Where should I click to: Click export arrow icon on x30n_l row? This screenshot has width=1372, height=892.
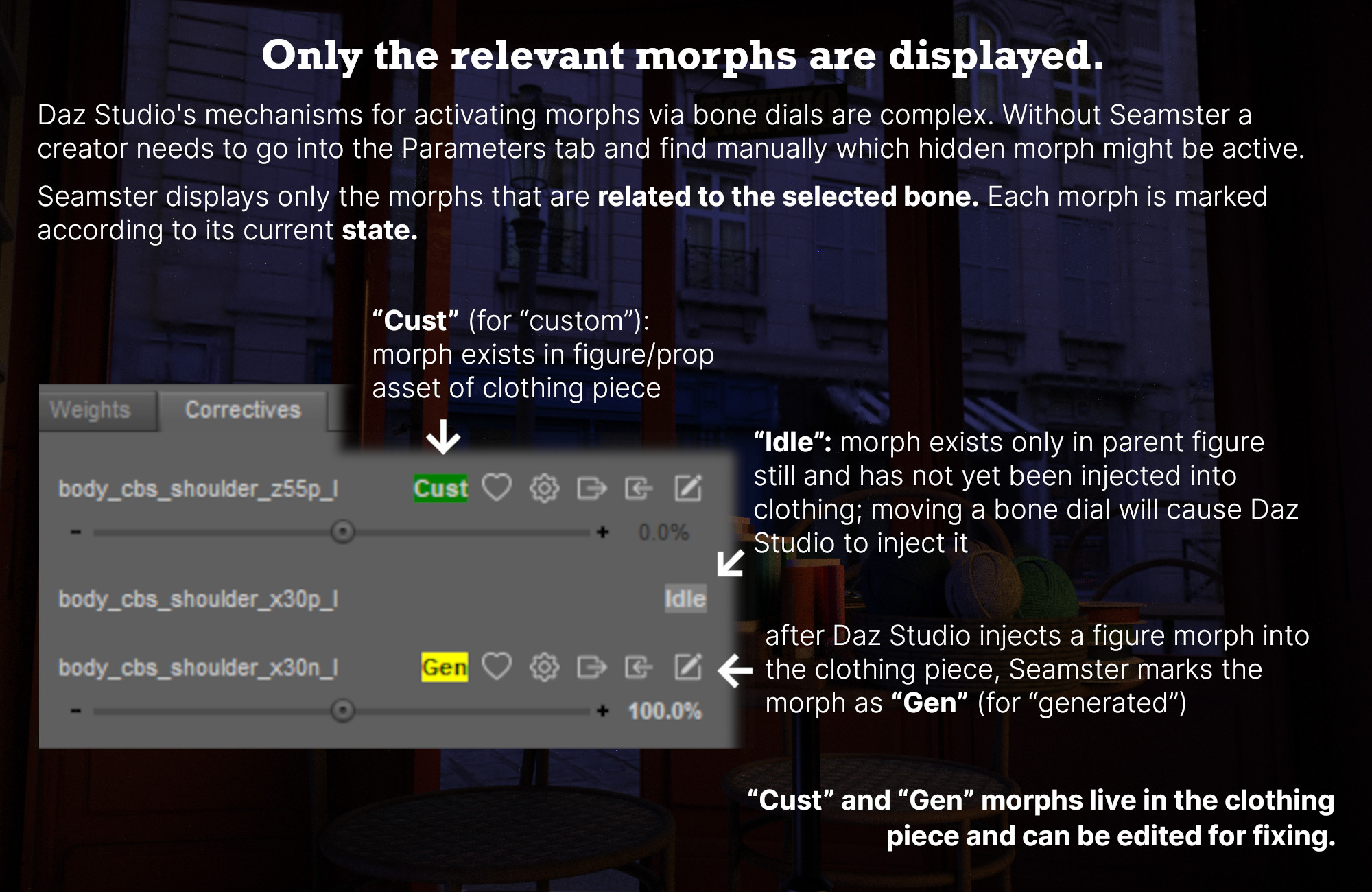tap(591, 666)
